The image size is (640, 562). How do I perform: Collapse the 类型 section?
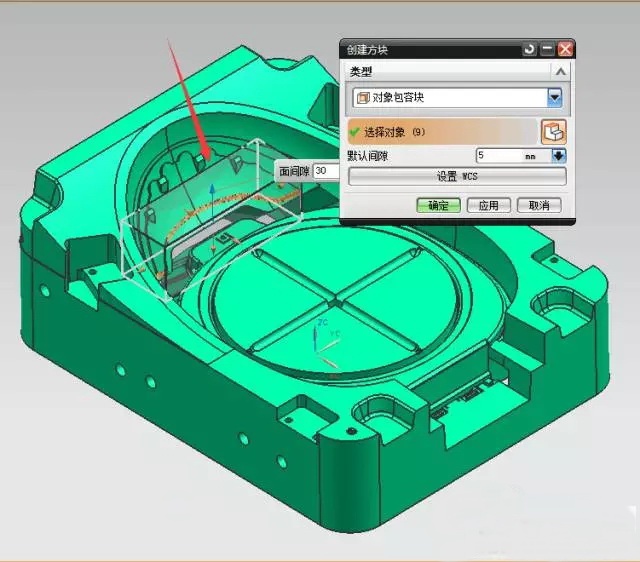[x=560, y=72]
